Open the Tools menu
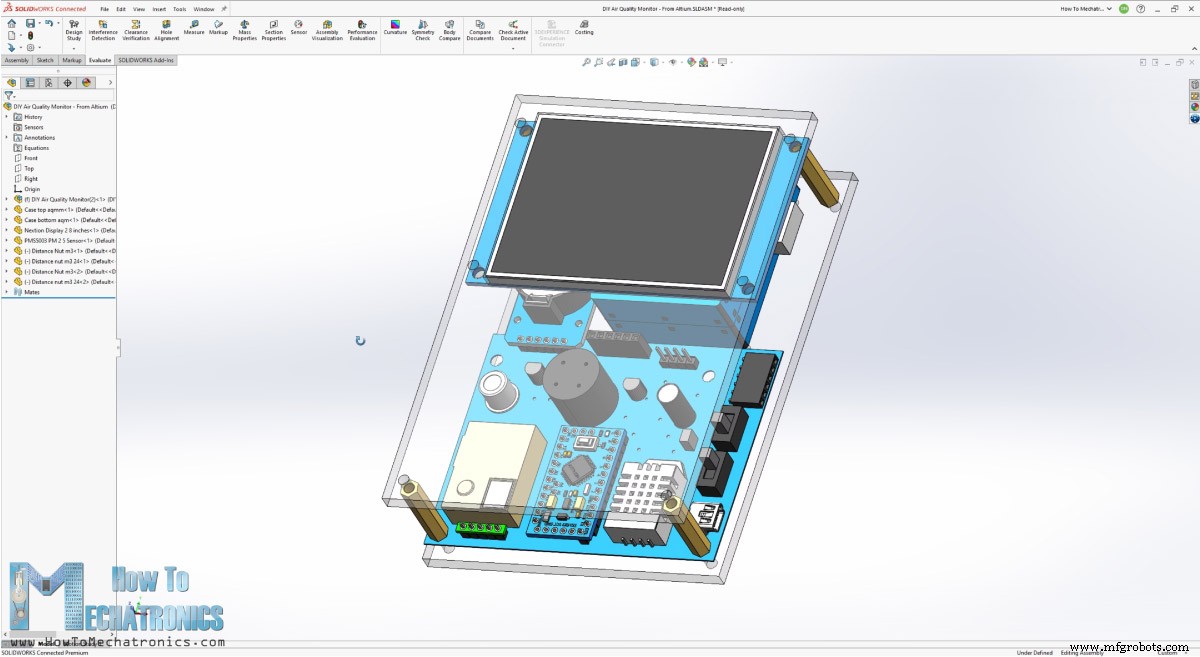 (x=179, y=8)
